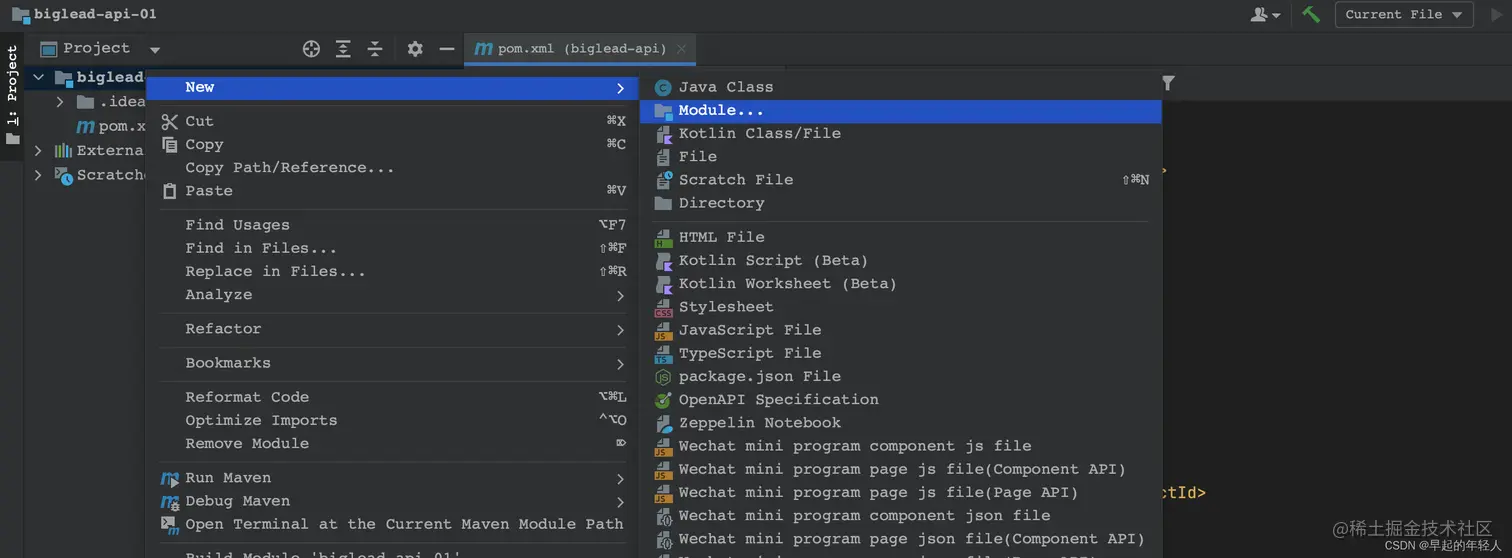Open the Project view selector dropdown

(x=101, y=48)
